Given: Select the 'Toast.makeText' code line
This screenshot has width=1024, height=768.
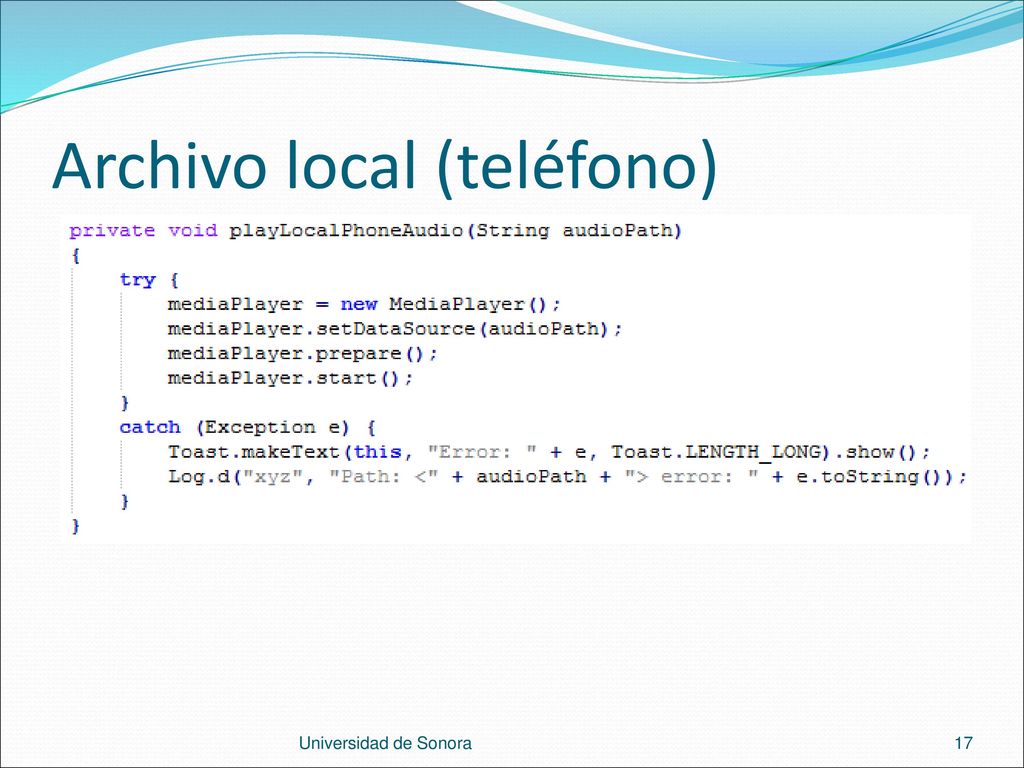Looking at the screenshot, I should (x=549, y=452).
